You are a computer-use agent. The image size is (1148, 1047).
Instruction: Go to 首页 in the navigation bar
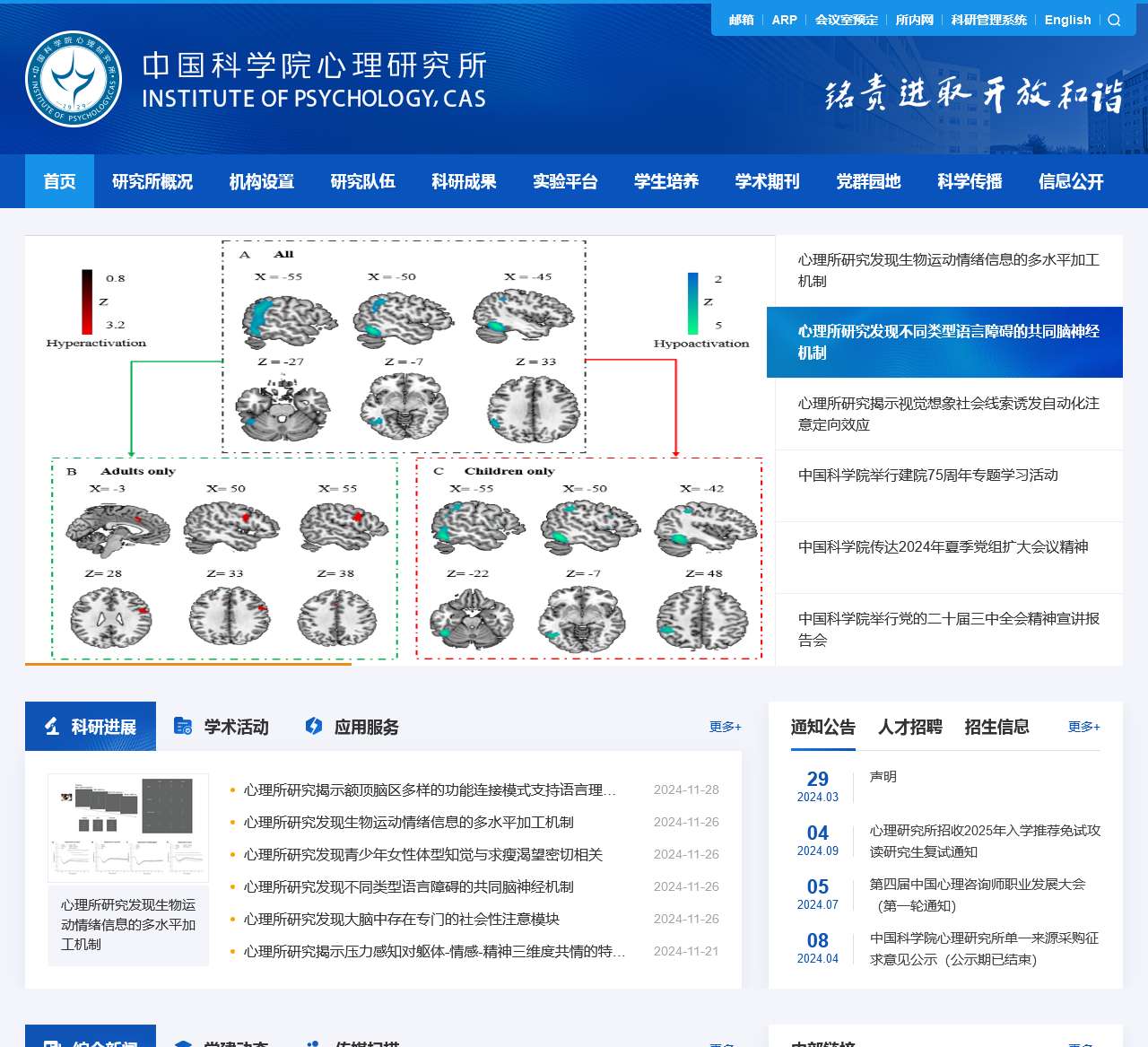point(59,181)
